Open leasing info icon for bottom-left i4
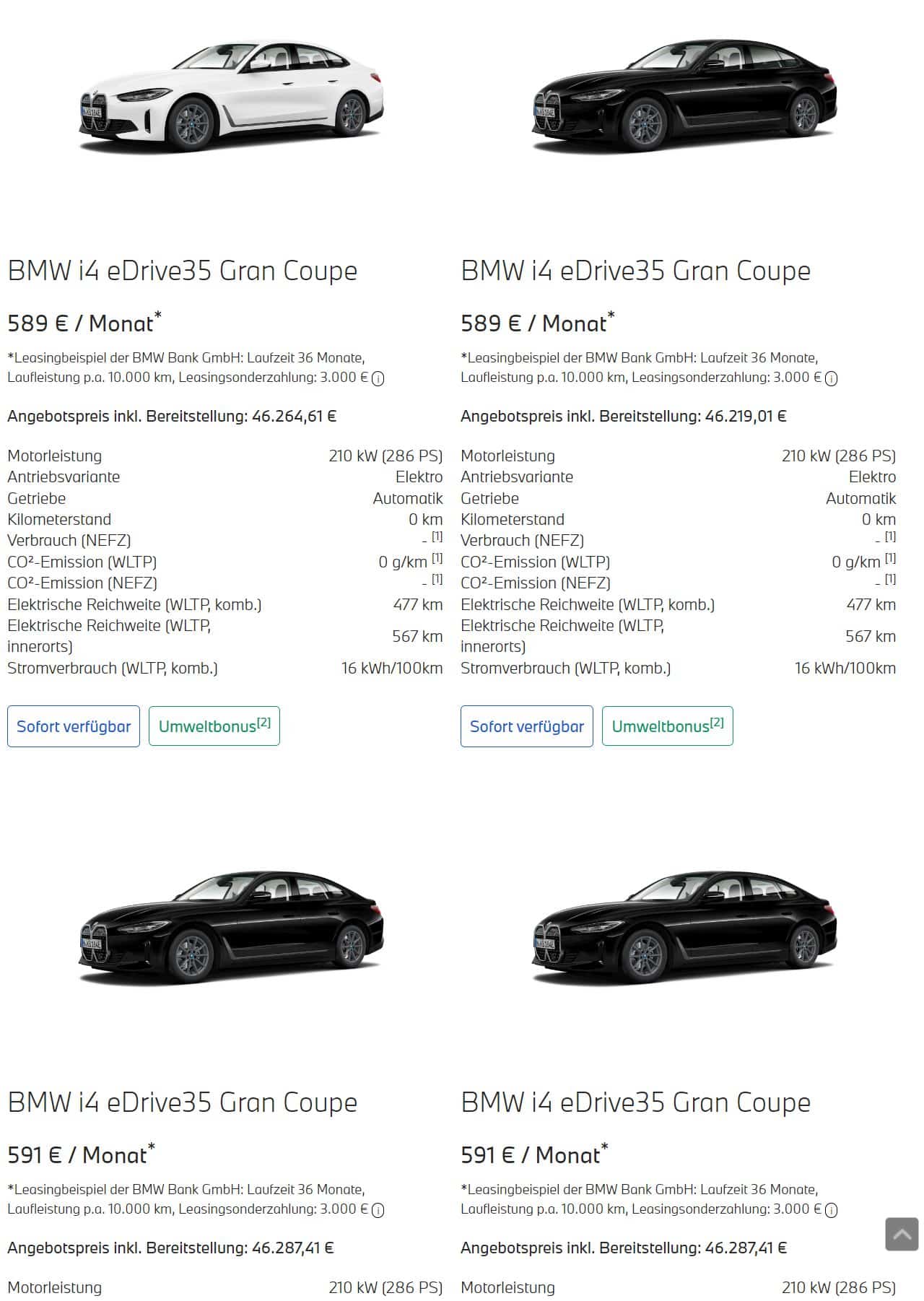Screen dimensions: 924x1301 (378, 1211)
